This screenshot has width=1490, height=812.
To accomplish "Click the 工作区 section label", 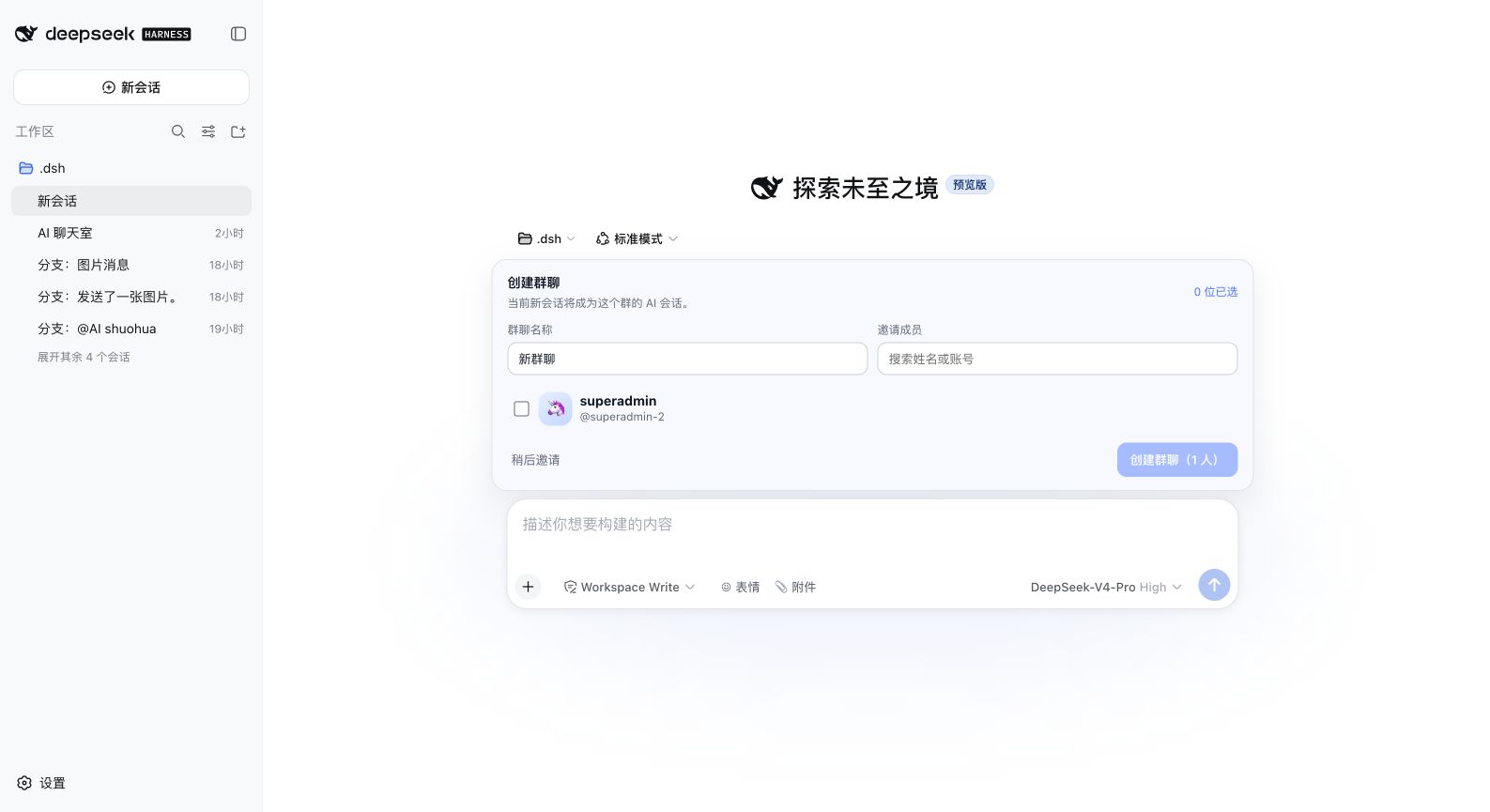I will [35, 131].
